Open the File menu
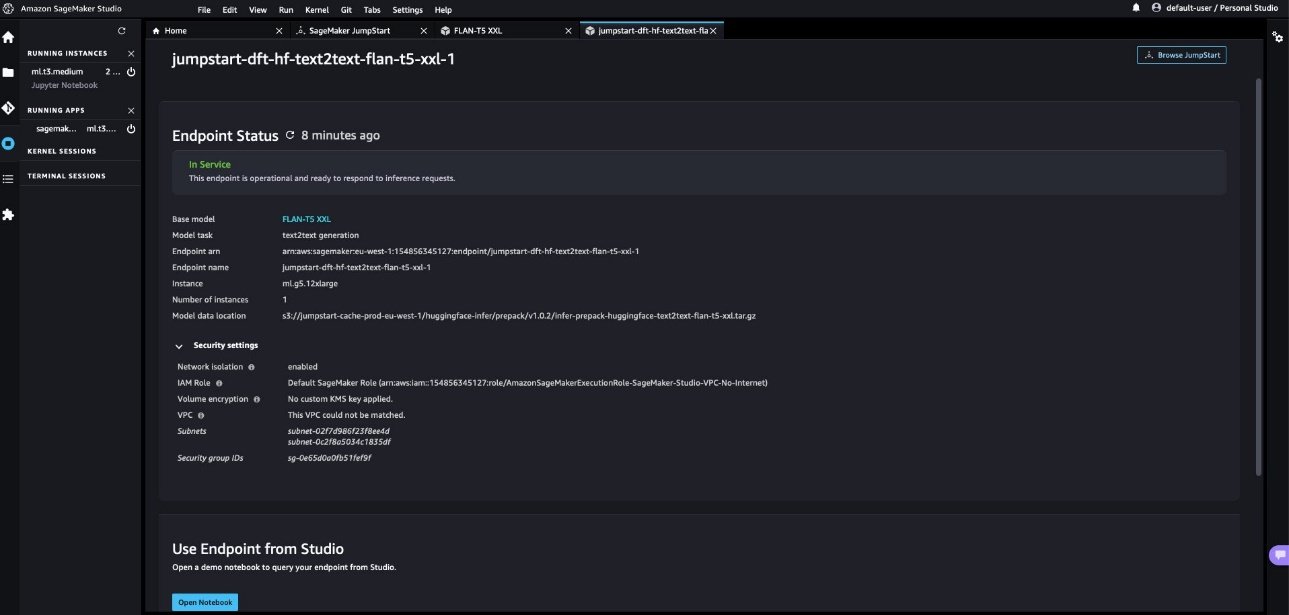 (204, 9)
